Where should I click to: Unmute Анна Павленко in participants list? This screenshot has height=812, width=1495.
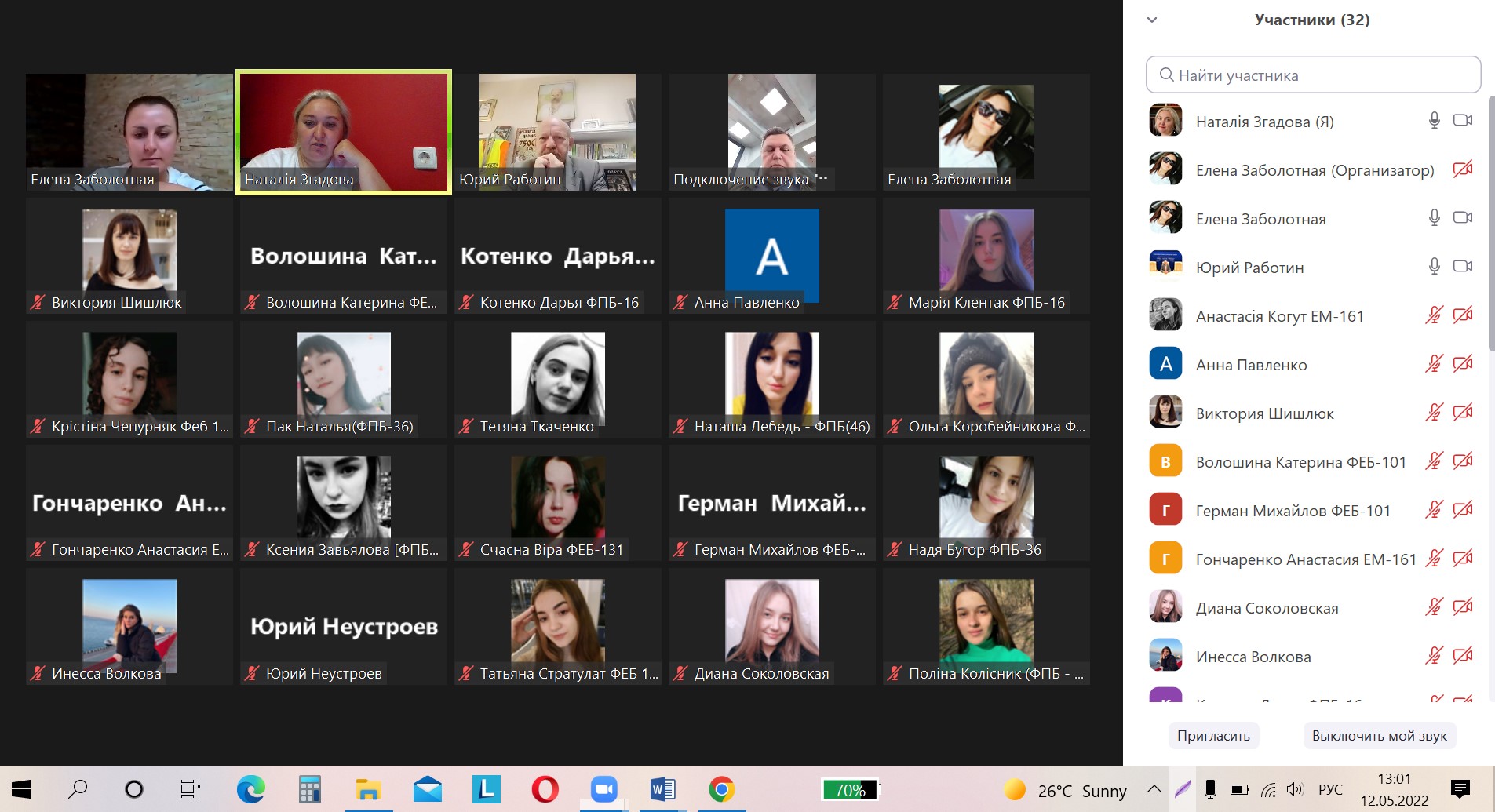tap(1434, 364)
